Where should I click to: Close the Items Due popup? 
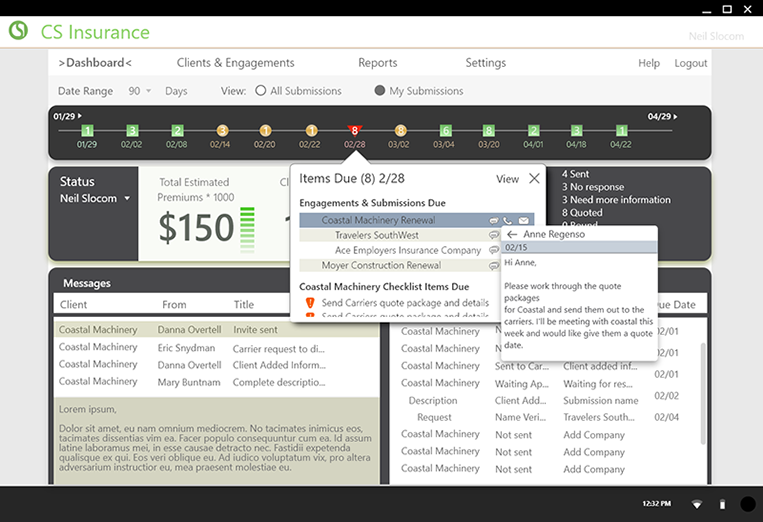click(x=534, y=179)
